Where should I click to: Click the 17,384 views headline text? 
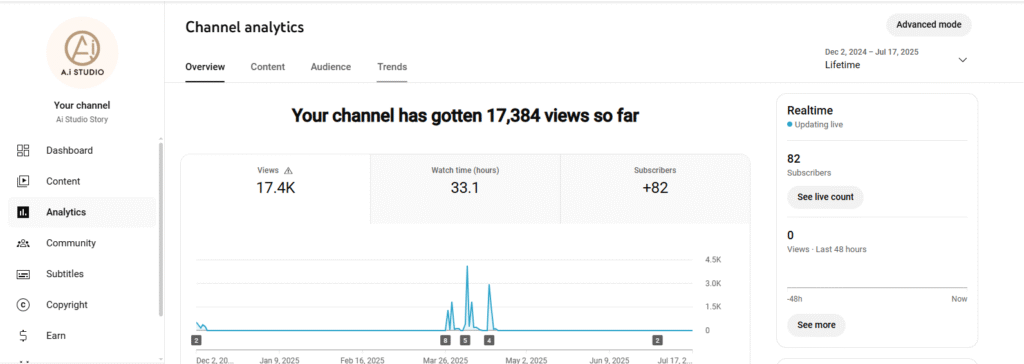click(x=465, y=116)
